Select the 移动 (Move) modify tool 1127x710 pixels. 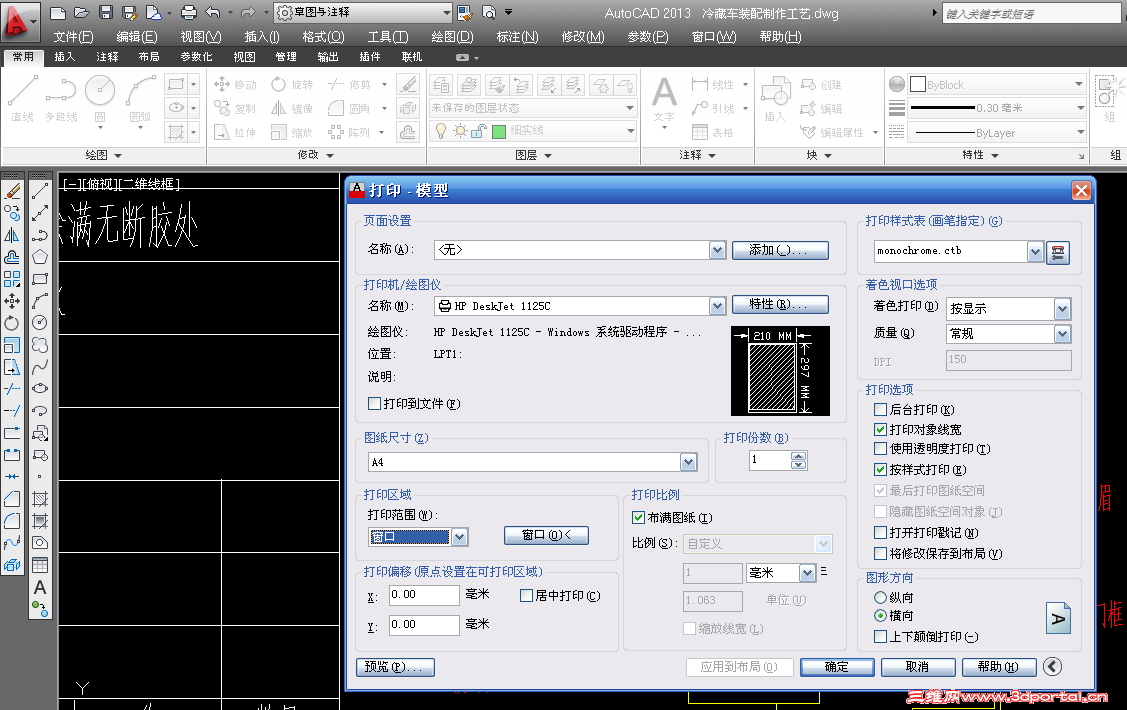237,84
